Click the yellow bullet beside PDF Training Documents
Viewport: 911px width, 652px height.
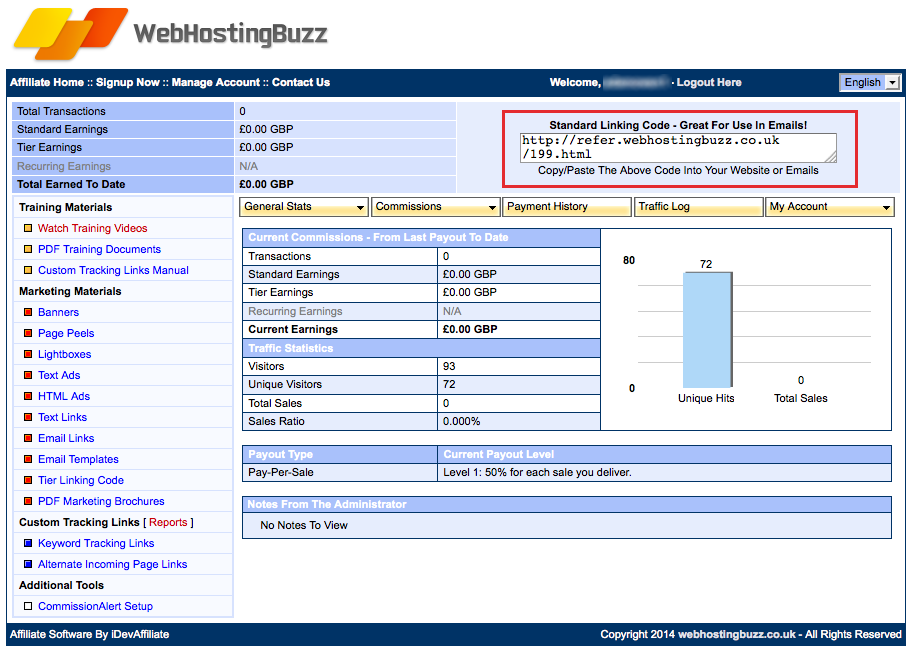pos(28,249)
